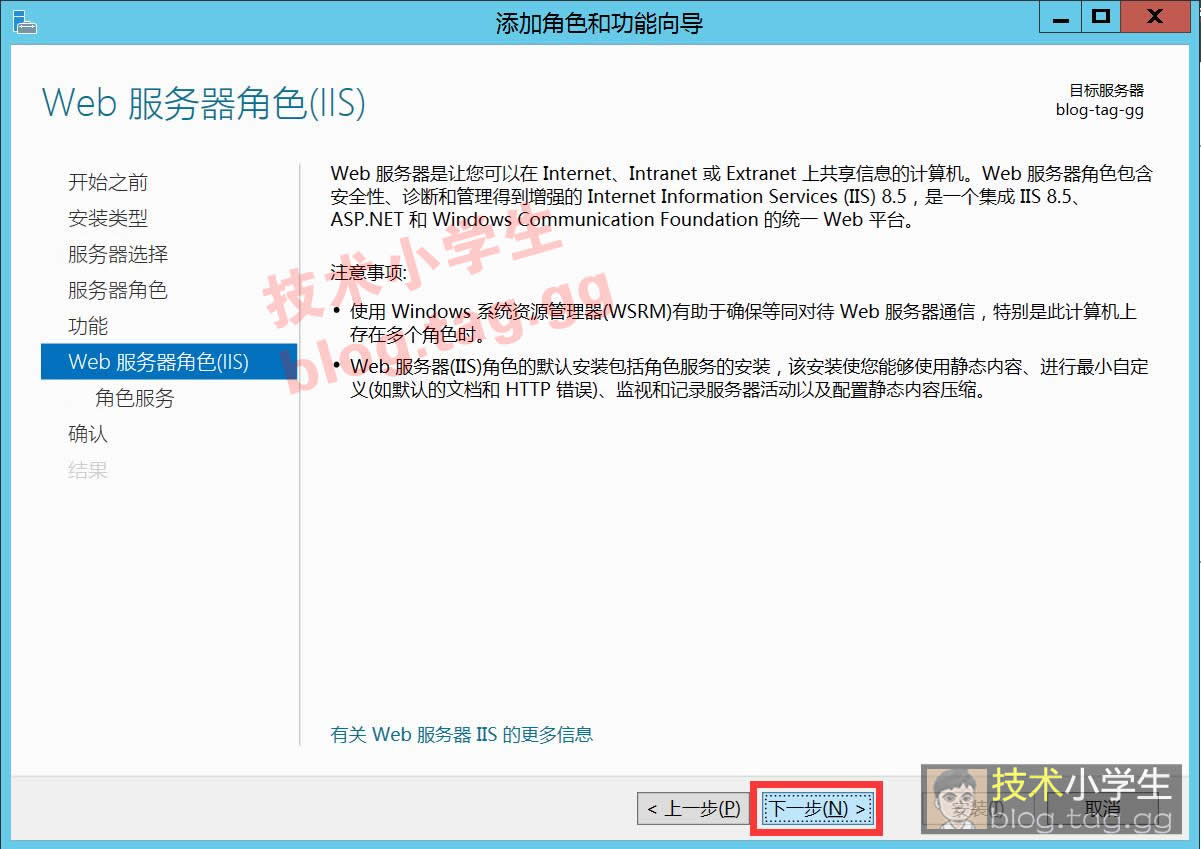Click the greyed-out 结果 step
The height and width of the screenshot is (849, 1201).
click(88, 470)
